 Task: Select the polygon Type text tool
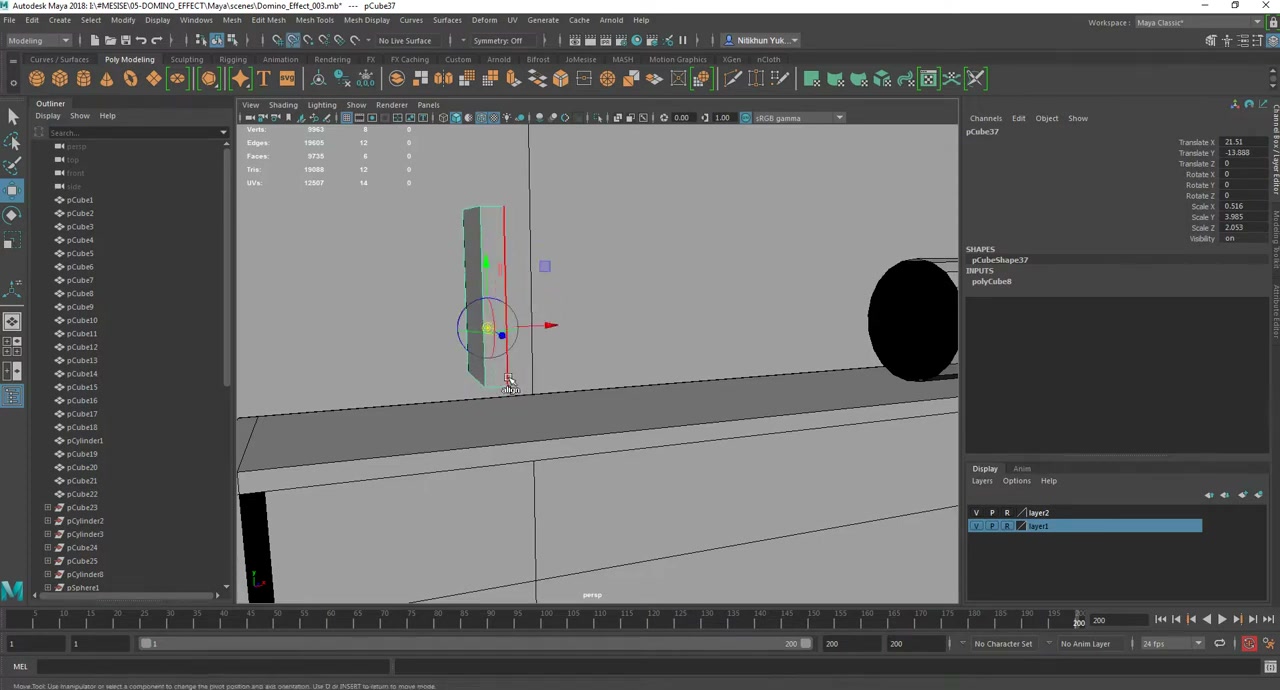point(264,79)
